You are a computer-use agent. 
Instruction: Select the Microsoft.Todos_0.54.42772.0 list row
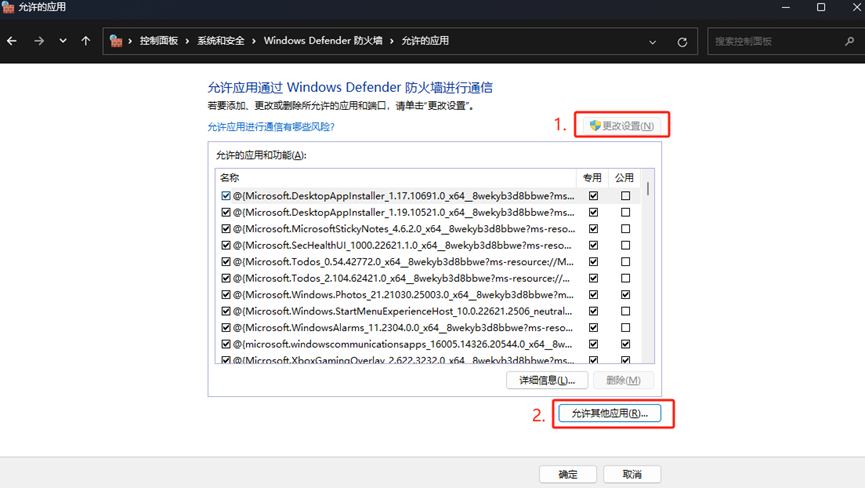428,262
